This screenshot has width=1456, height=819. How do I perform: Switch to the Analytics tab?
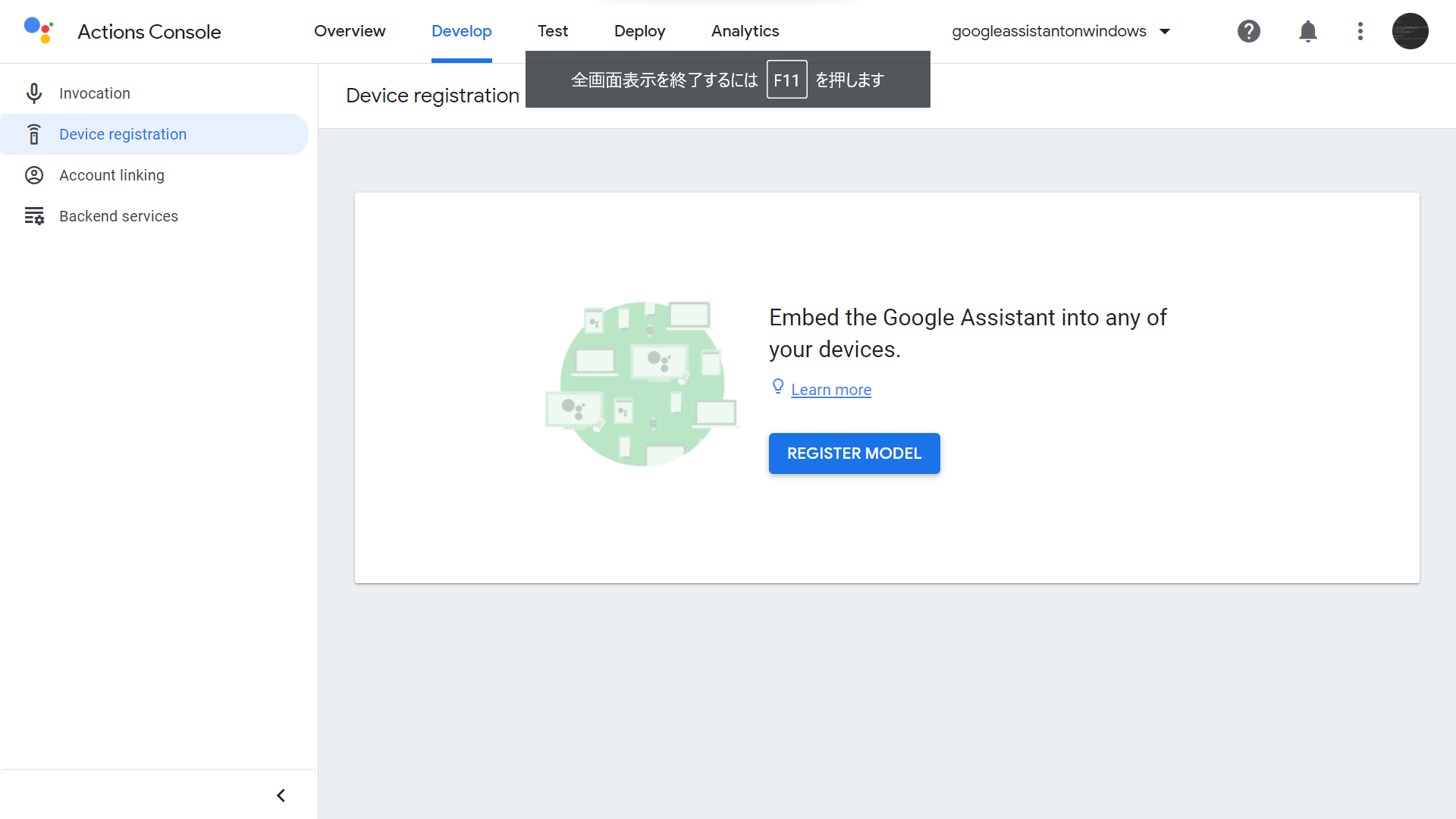coord(745,31)
